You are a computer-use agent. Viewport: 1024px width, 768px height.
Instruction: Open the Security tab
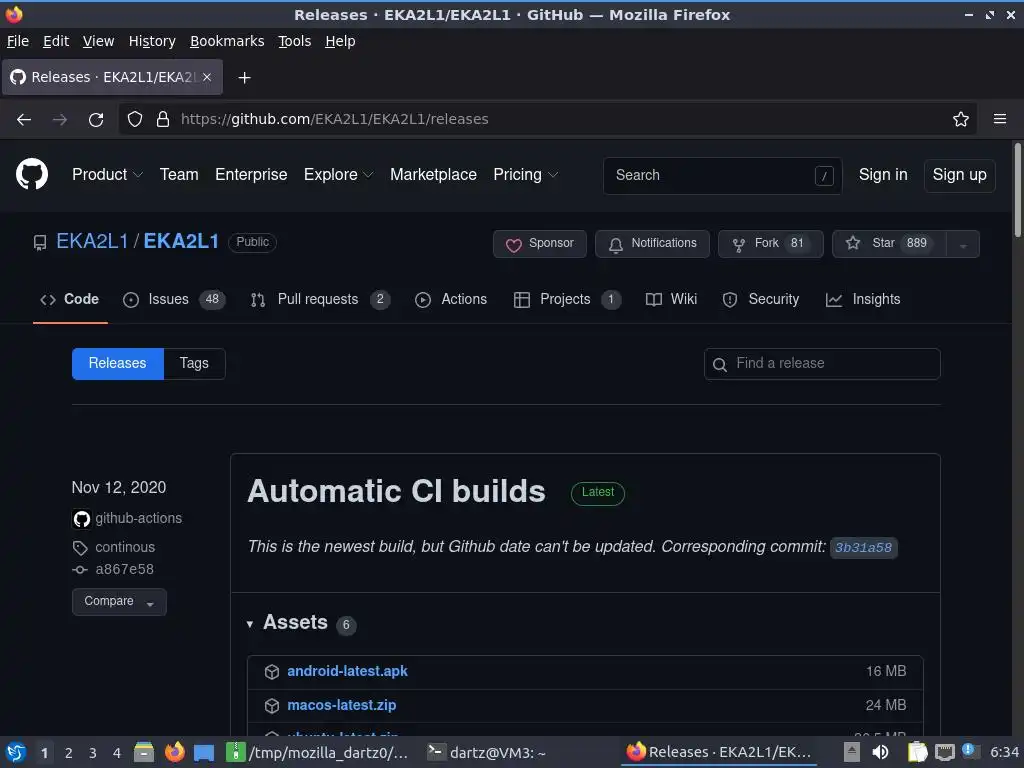coord(761,300)
